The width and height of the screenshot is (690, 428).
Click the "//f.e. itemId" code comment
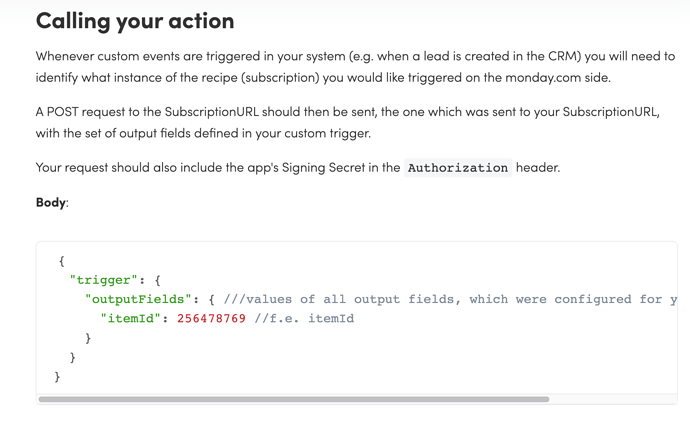click(x=304, y=319)
